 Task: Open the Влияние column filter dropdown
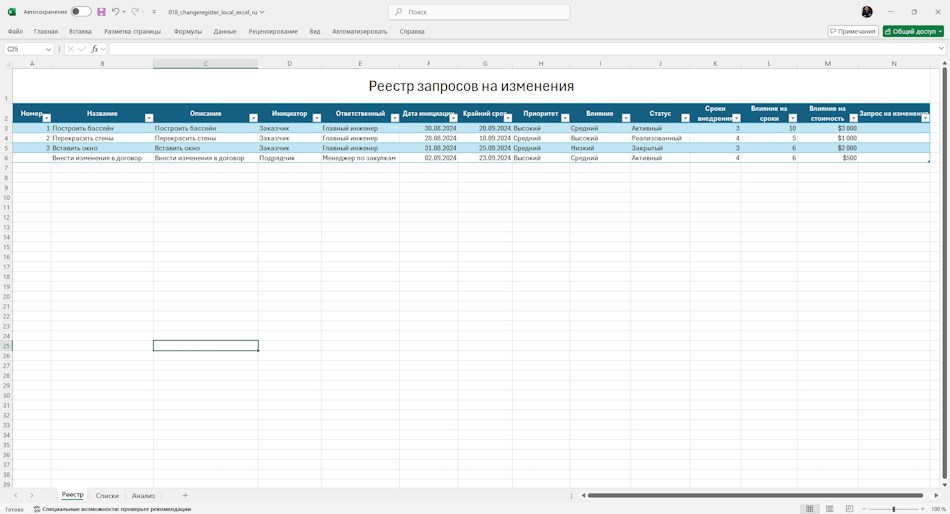coord(626,118)
